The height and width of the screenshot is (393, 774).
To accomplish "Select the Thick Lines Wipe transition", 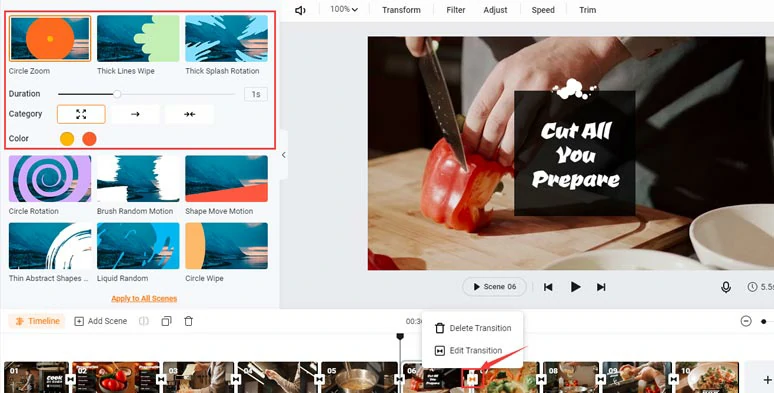I will tap(138, 39).
